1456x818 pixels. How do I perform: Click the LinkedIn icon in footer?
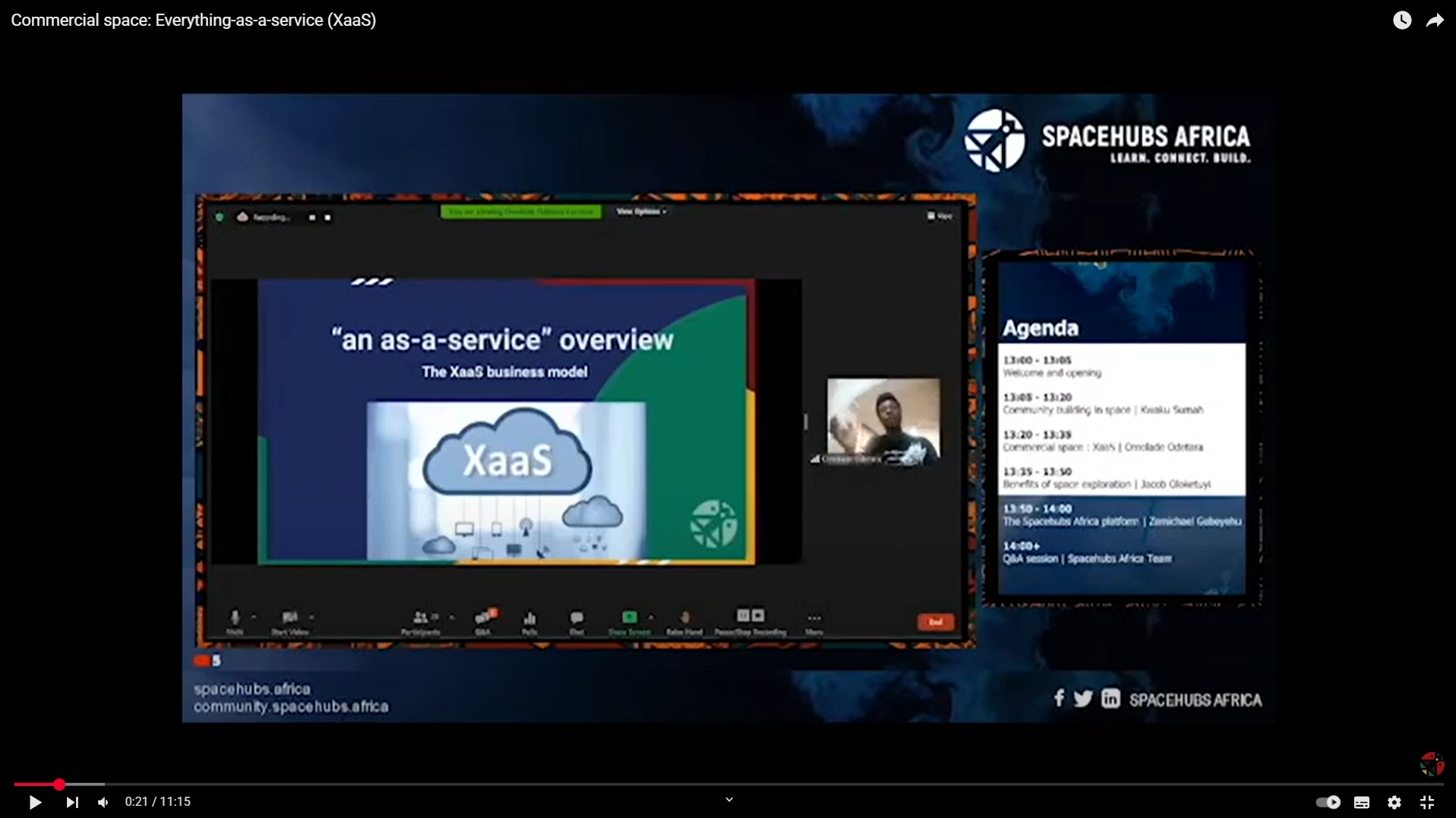(x=1110, y=699)
